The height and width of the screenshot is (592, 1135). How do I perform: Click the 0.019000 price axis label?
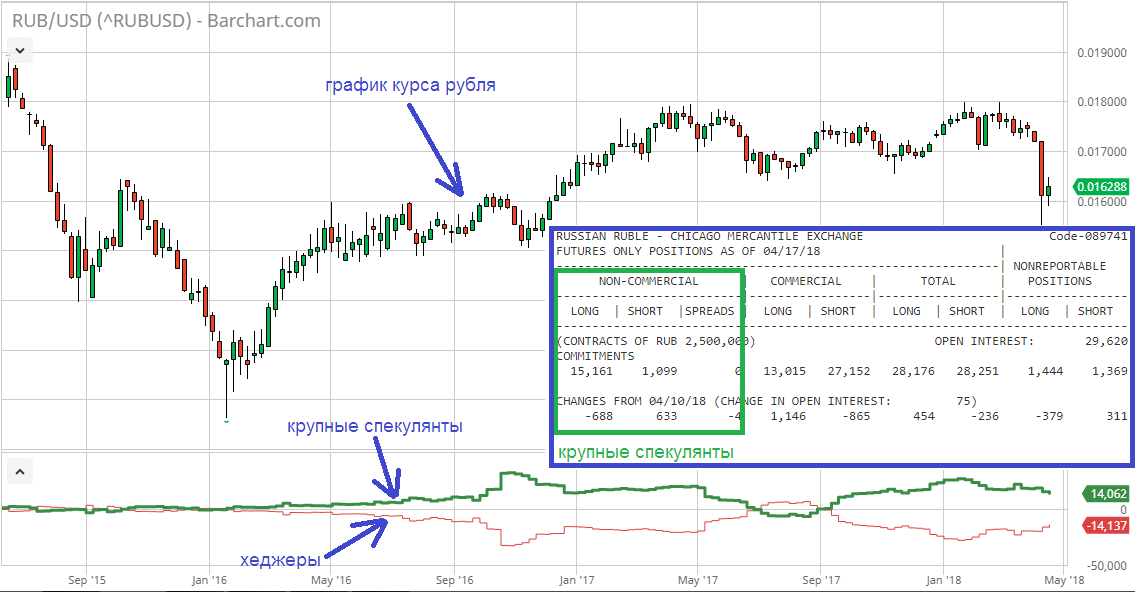(x=1102, y=53)
